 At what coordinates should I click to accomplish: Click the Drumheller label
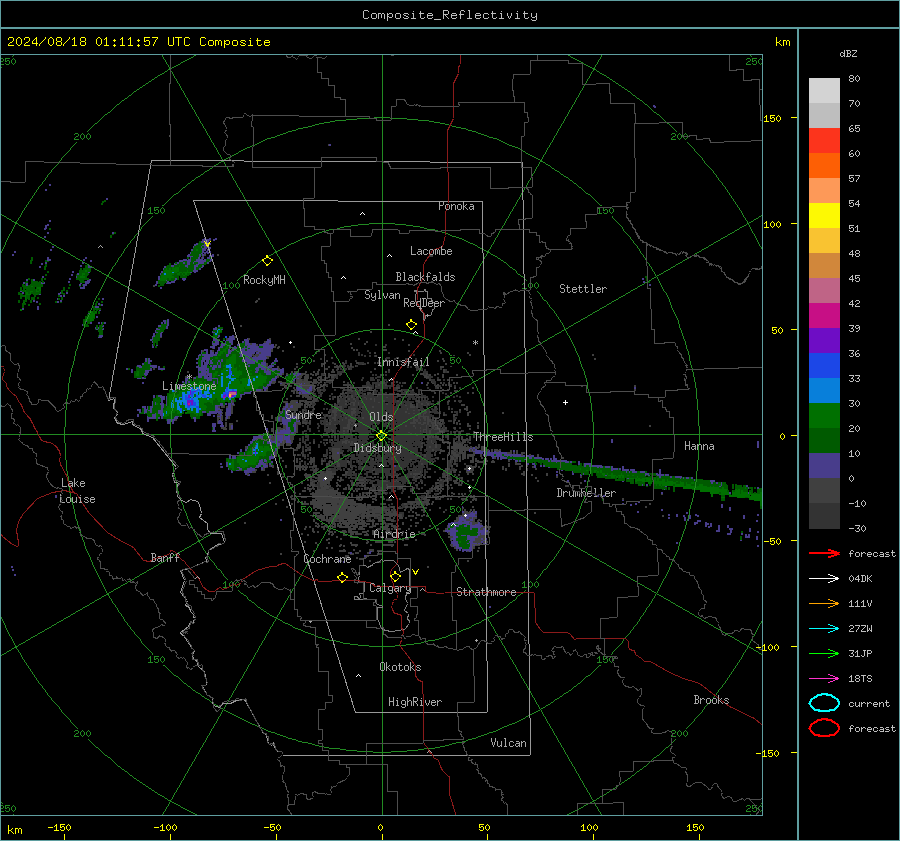[586, 493]
